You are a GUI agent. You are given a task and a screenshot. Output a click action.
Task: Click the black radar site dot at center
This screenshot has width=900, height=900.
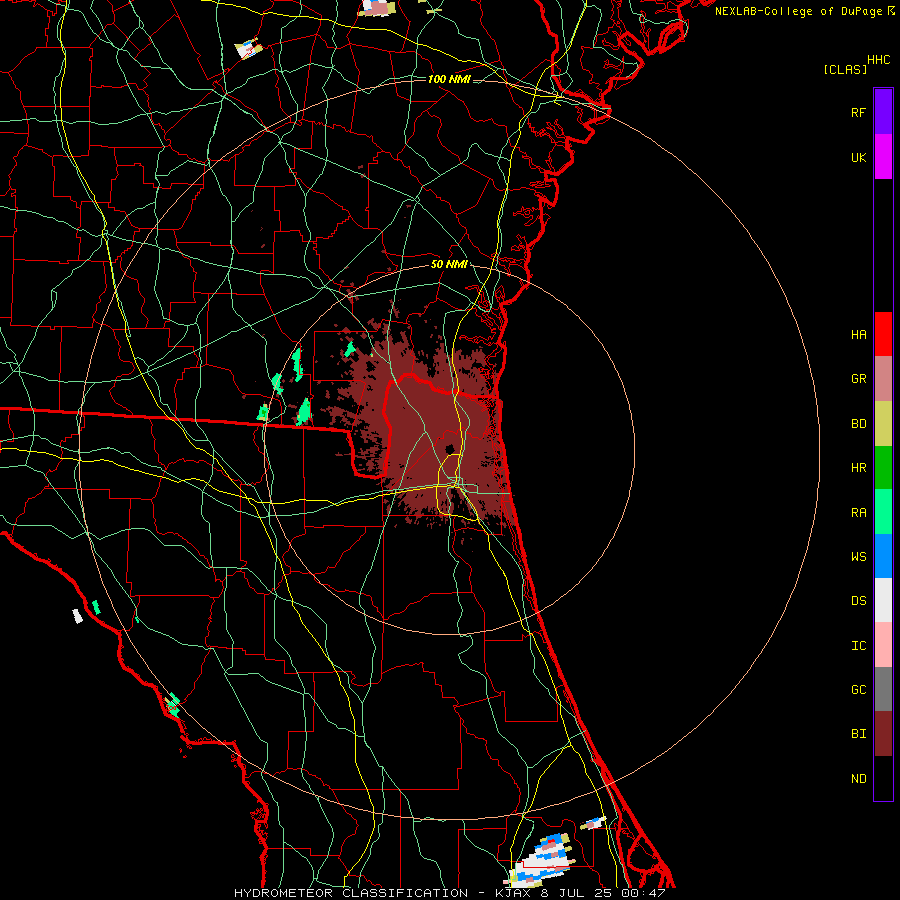[450, 449]
